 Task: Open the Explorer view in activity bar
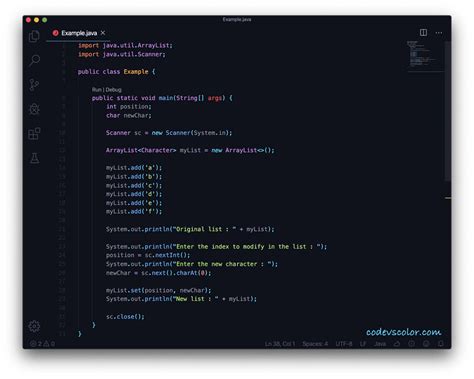pyautogui.click(x=34, y=36)
